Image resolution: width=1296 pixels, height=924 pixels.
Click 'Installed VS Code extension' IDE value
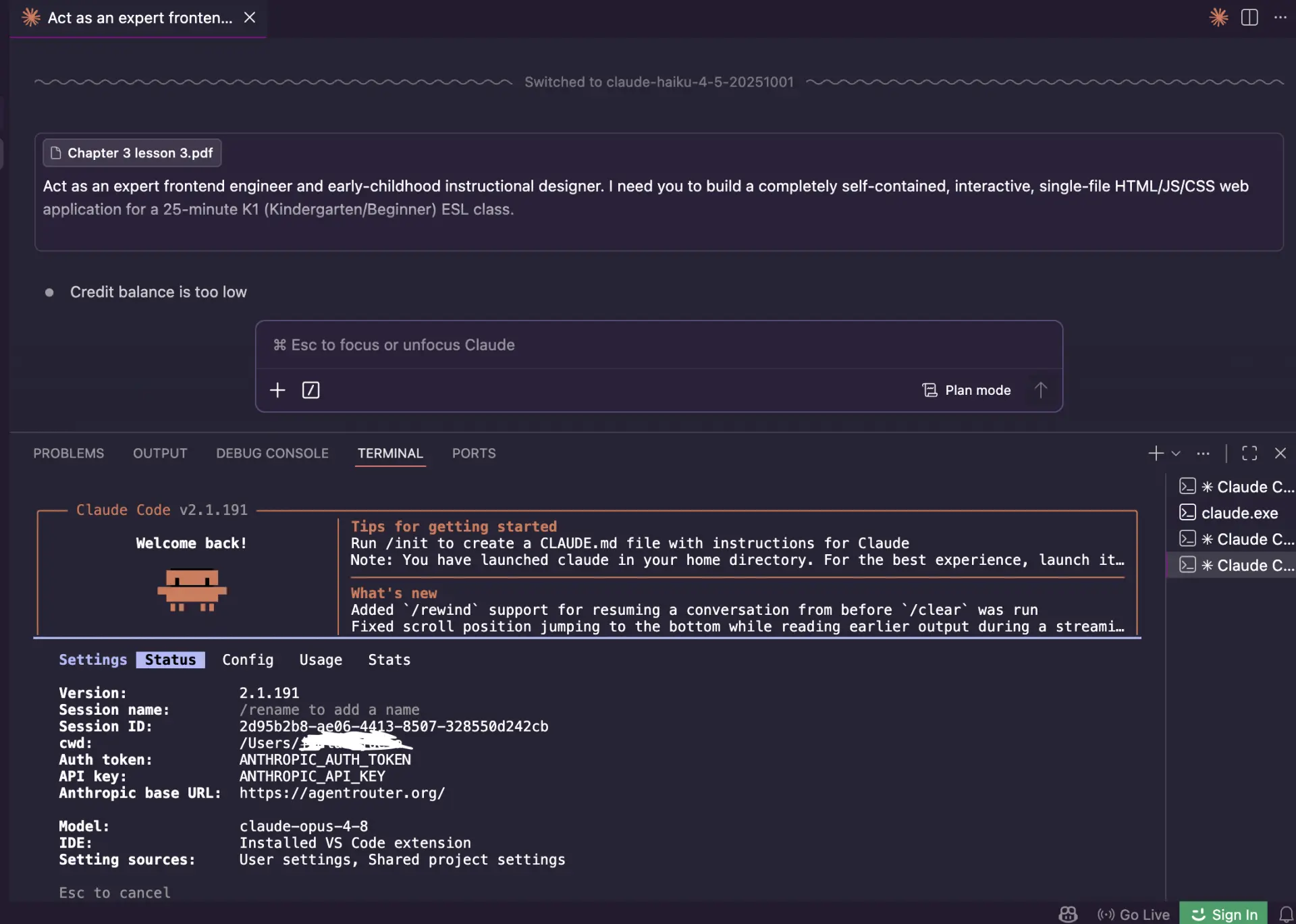355,843
